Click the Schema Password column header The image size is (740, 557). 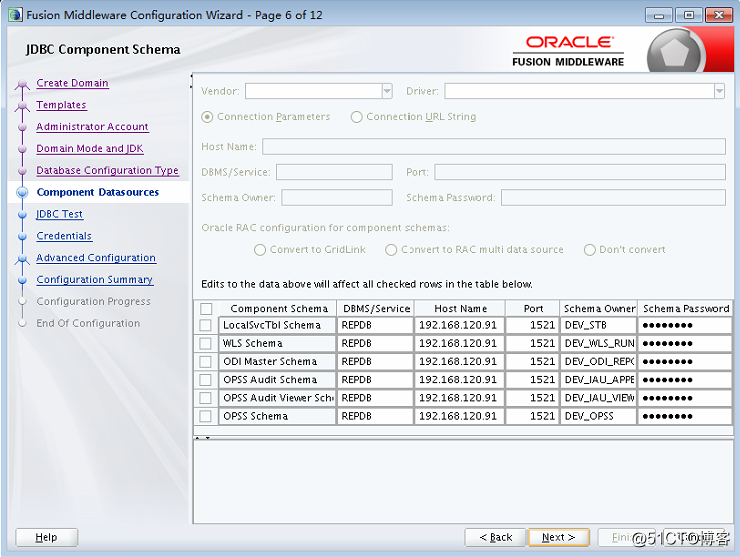click(x=685, y=308)
